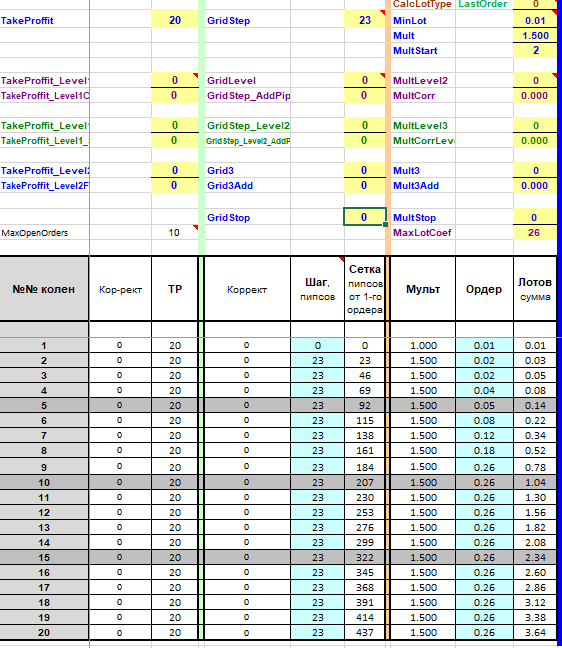Viewport: 562px width, 648px height.
Task: Select the active GridStop value cell
Action: coord(365,217)
